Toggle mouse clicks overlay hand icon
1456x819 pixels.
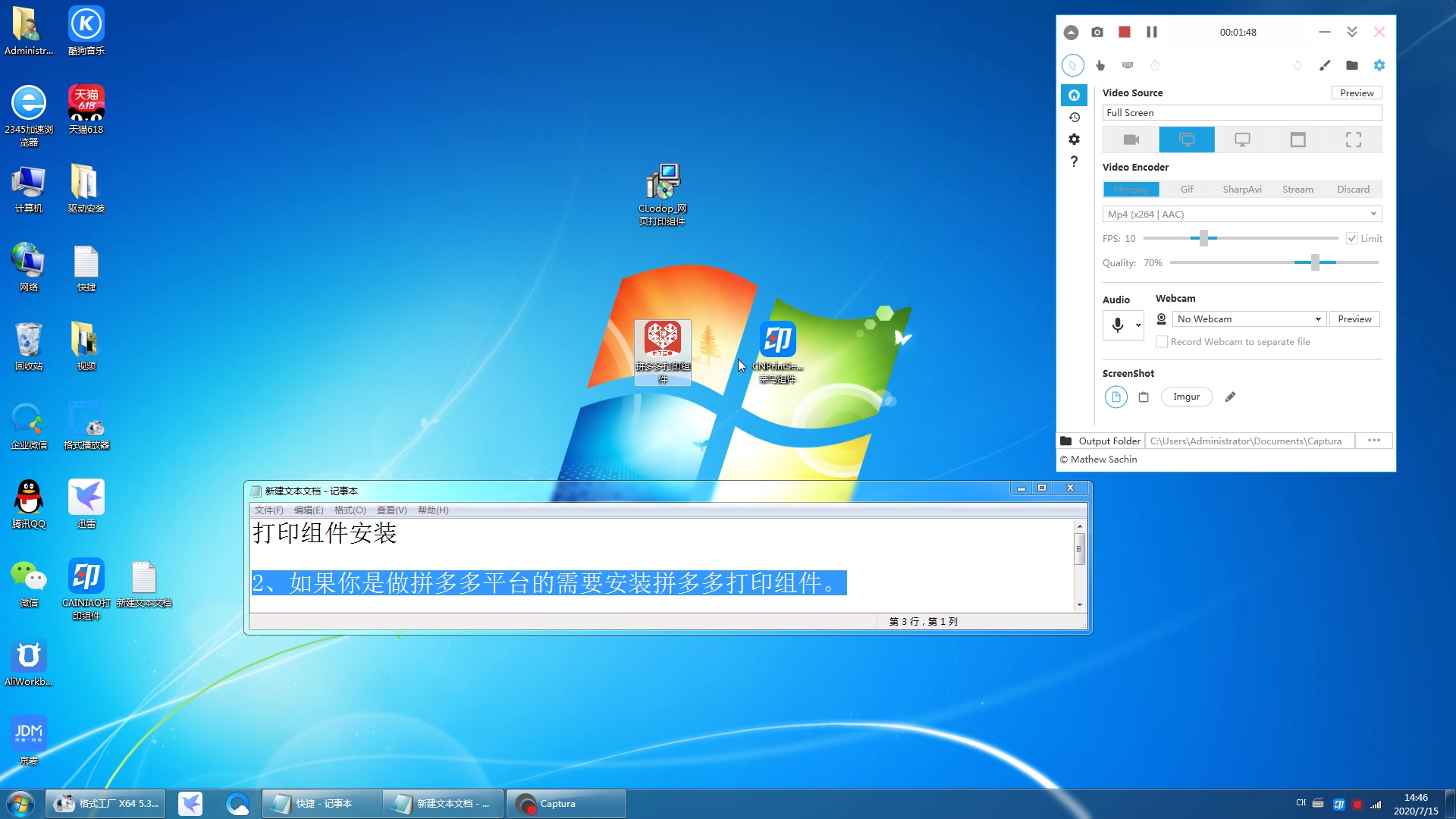pyautogui.click(x=1100, y=65)
